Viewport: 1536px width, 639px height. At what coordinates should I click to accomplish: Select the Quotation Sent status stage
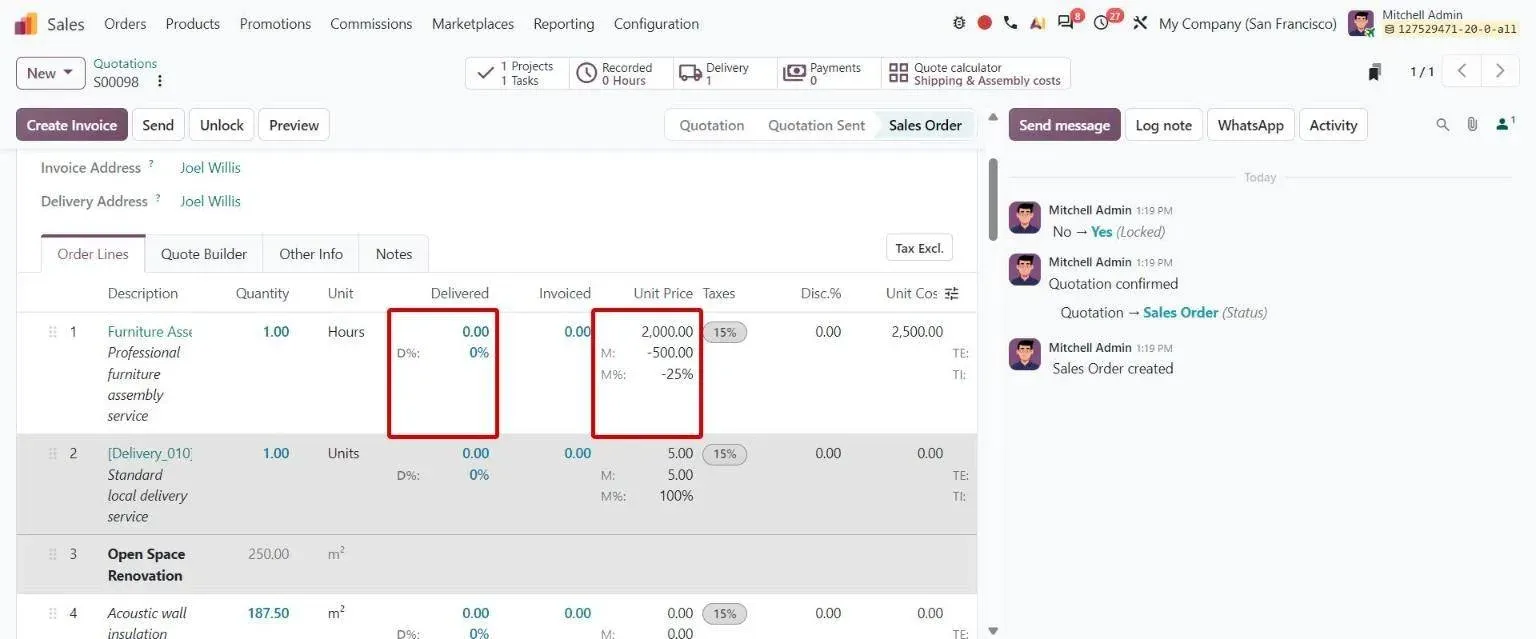click(816, 125)
